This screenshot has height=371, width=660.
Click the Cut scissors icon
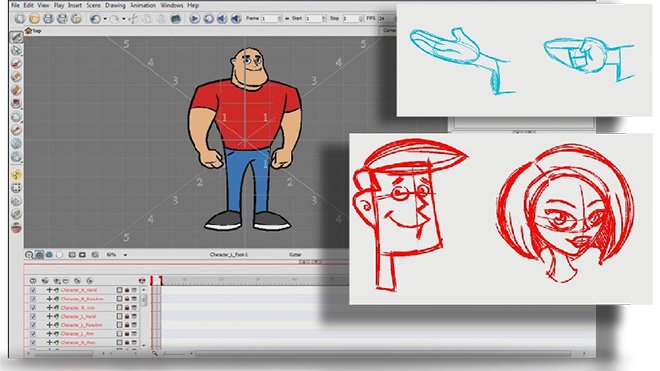[133, 19]
